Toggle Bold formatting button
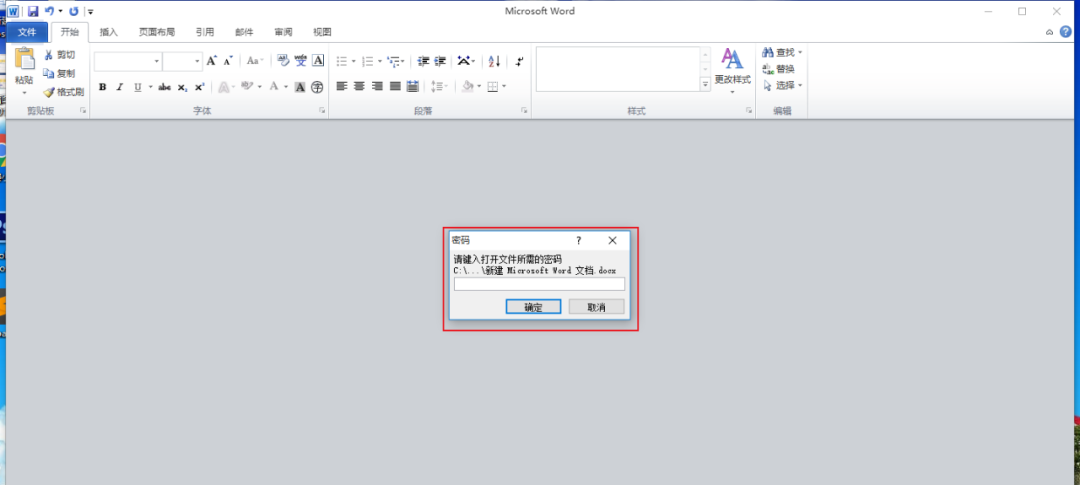1080x485 pixels. (102, 87)
